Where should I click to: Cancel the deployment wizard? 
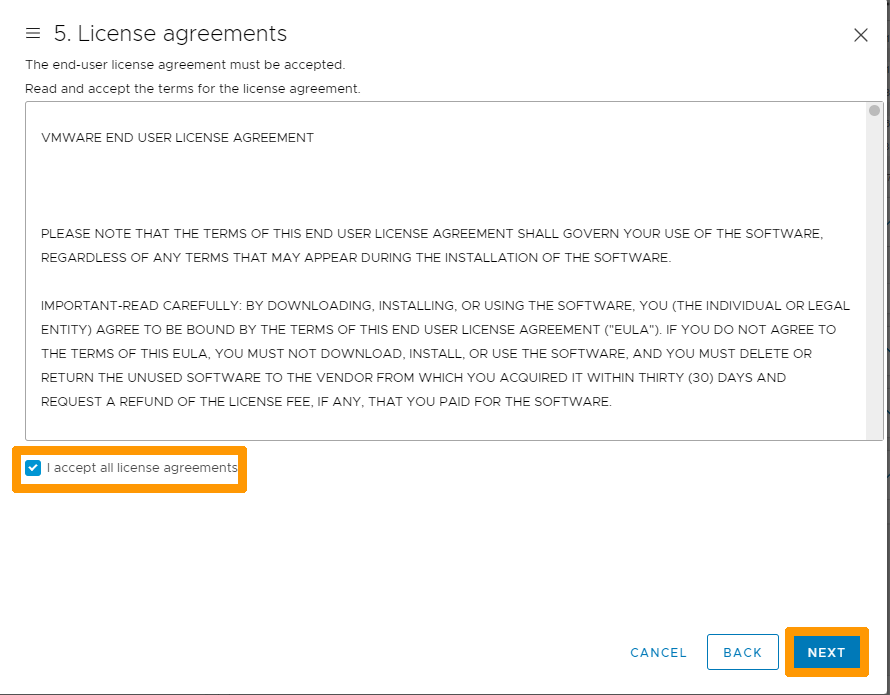658,652
